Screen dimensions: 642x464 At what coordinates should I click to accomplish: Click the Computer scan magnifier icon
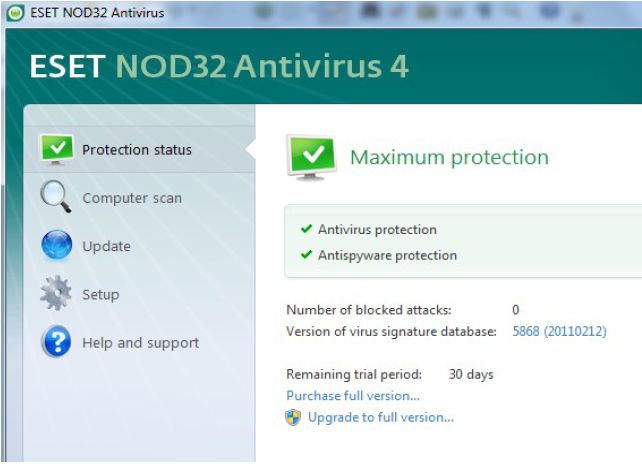pos(56,196)
